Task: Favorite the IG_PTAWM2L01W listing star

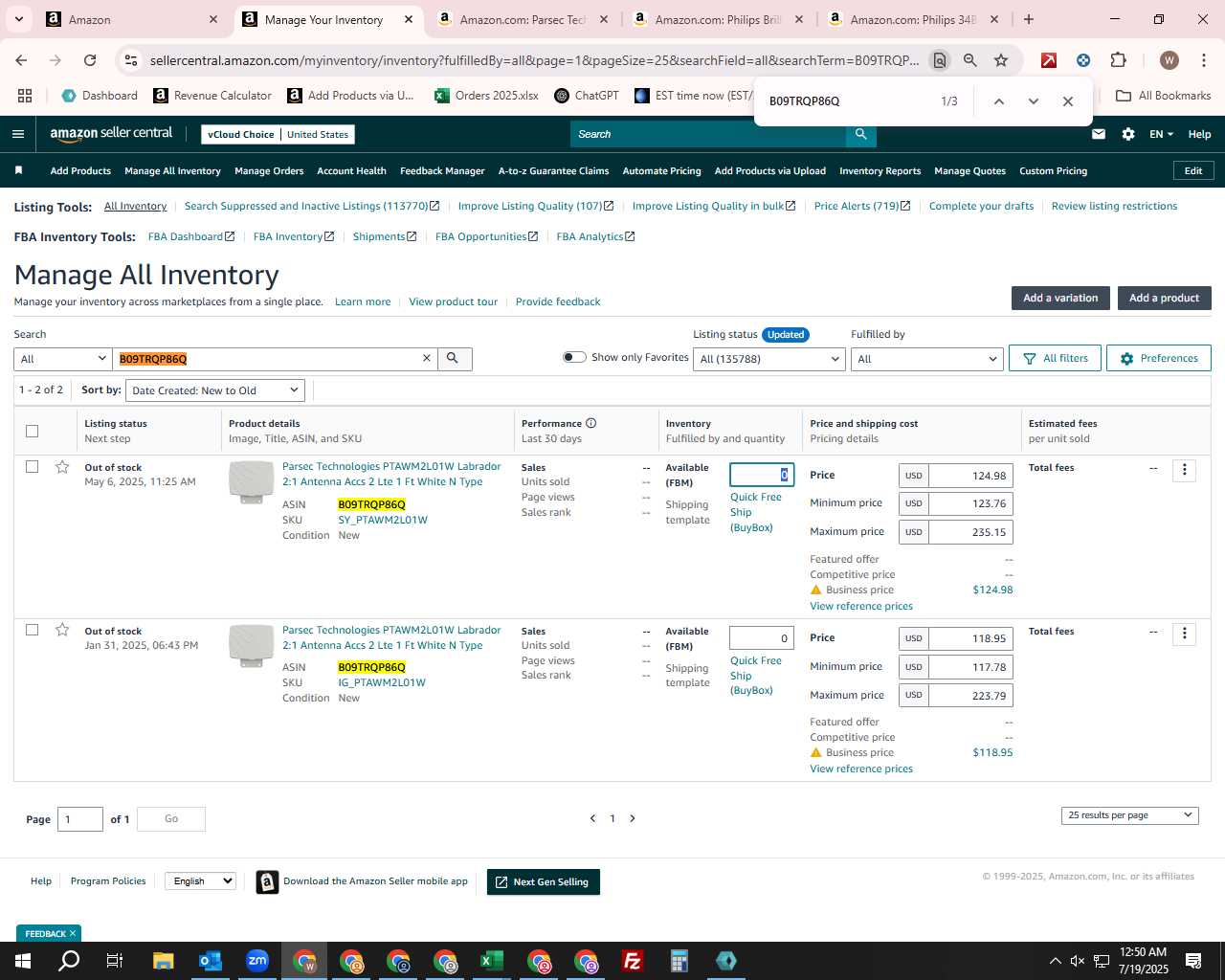Action: [62, 629]
